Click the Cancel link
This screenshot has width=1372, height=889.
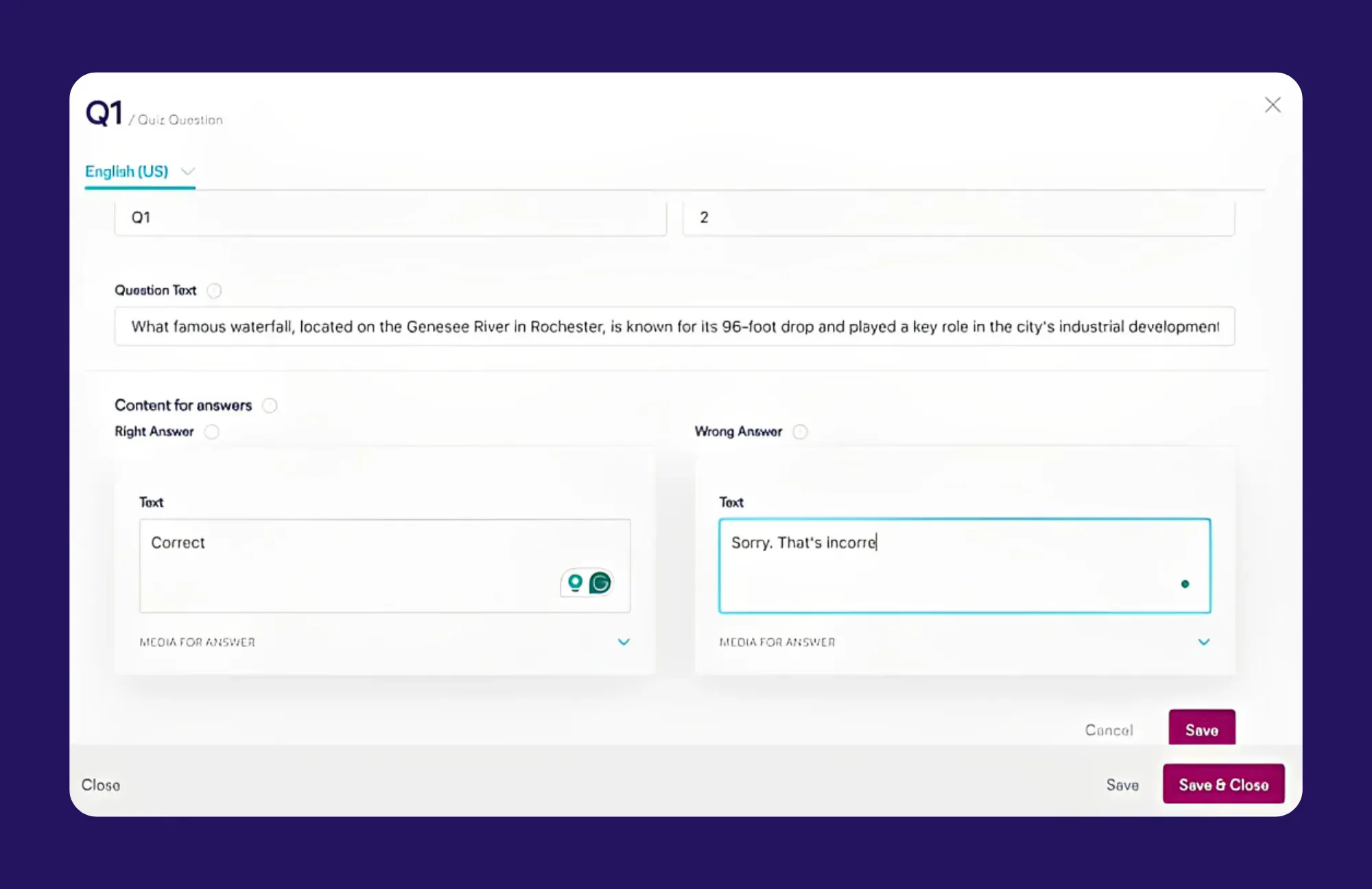(x=1109, y=730)
